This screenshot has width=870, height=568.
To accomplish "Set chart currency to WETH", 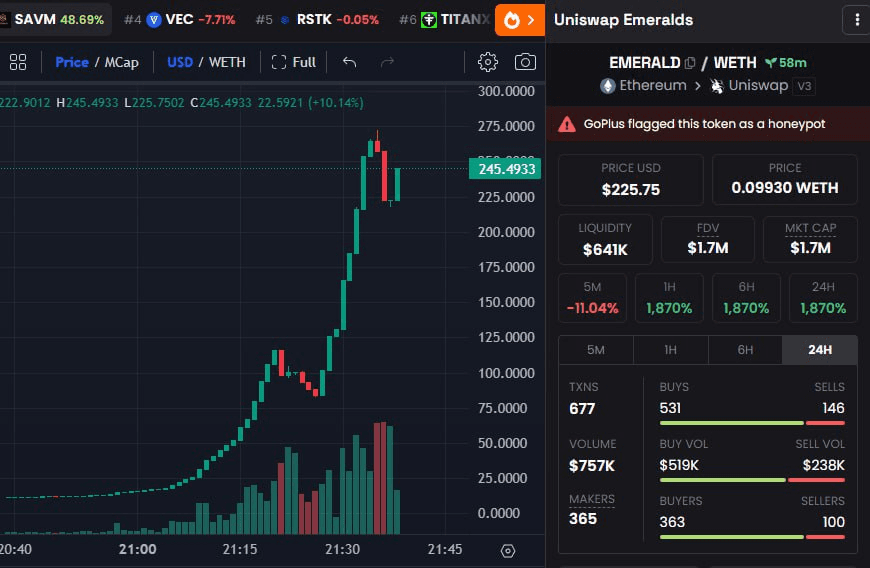I will (227, 62).
